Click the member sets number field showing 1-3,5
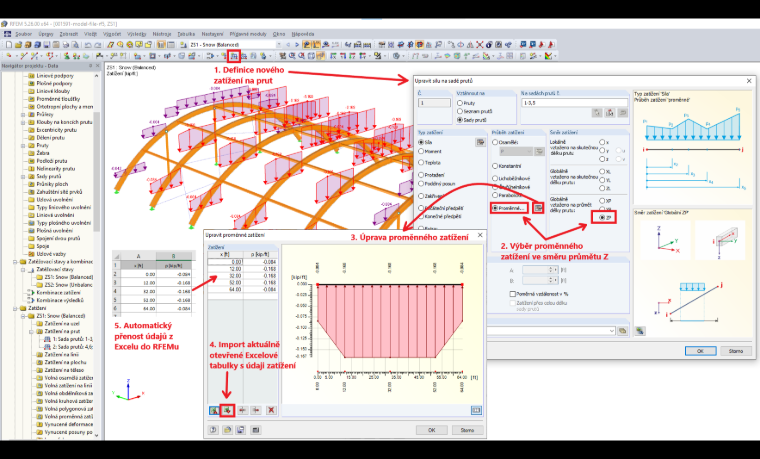 tap(574, 103)
